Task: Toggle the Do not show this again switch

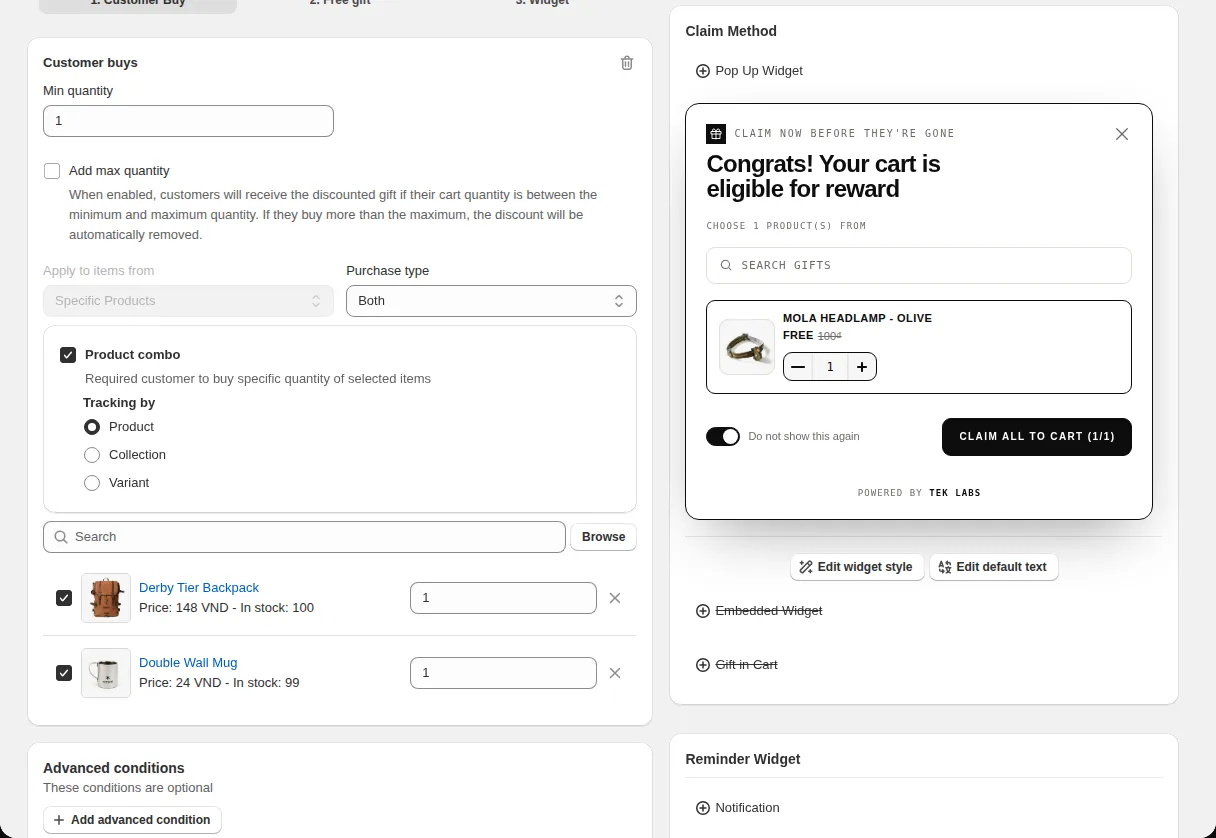Action: click(x=723, y=436)
